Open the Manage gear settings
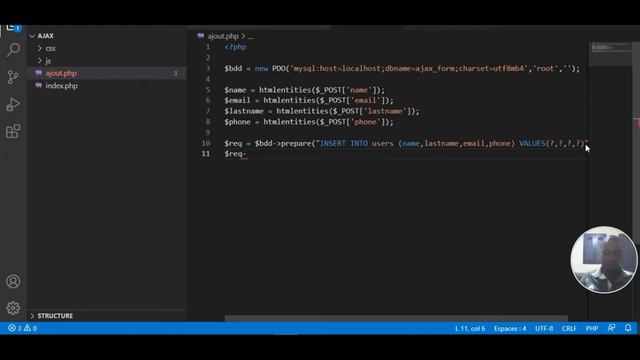 (x=13, y=308)
